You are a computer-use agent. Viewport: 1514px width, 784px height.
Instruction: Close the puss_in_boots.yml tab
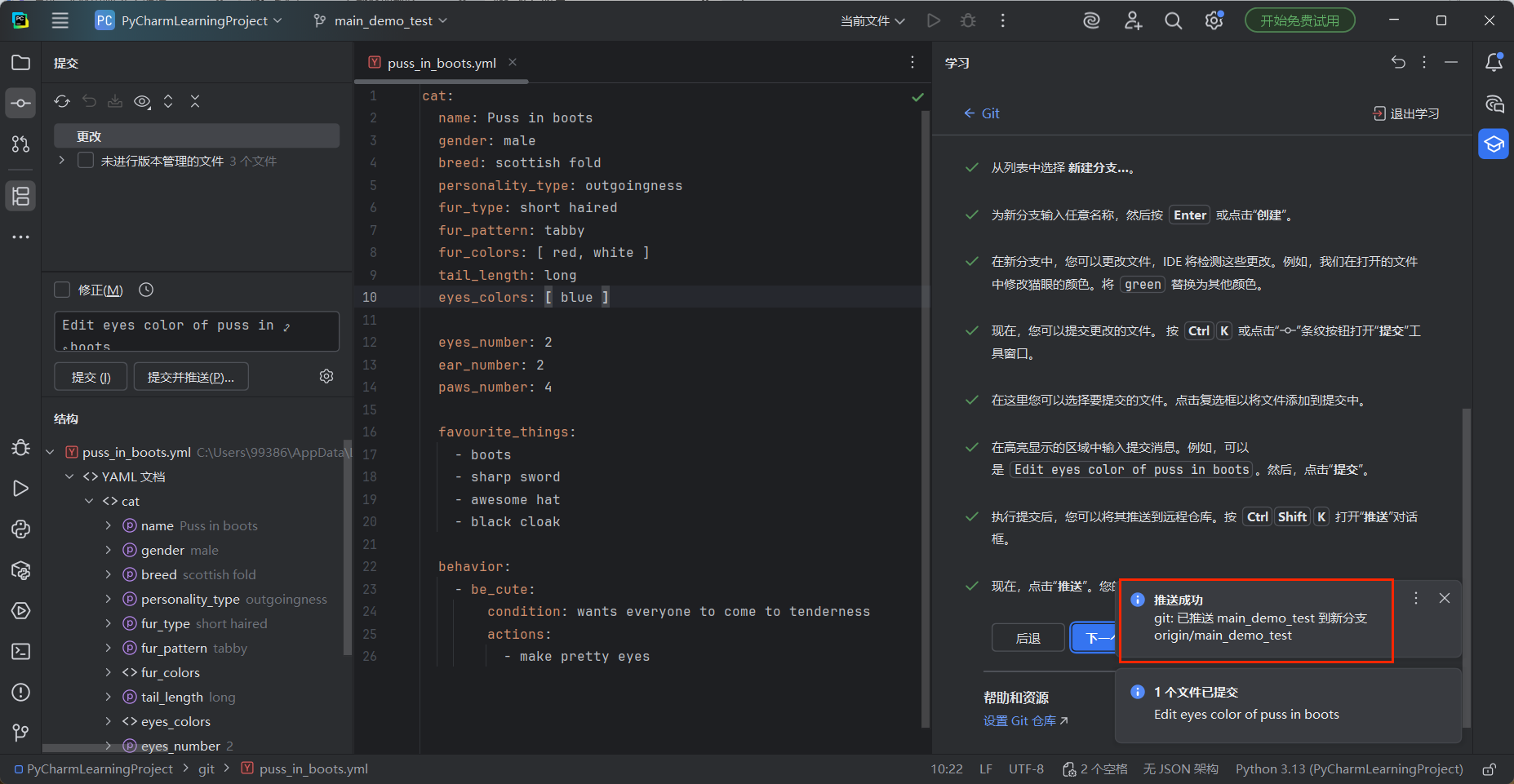coord(513,62)
